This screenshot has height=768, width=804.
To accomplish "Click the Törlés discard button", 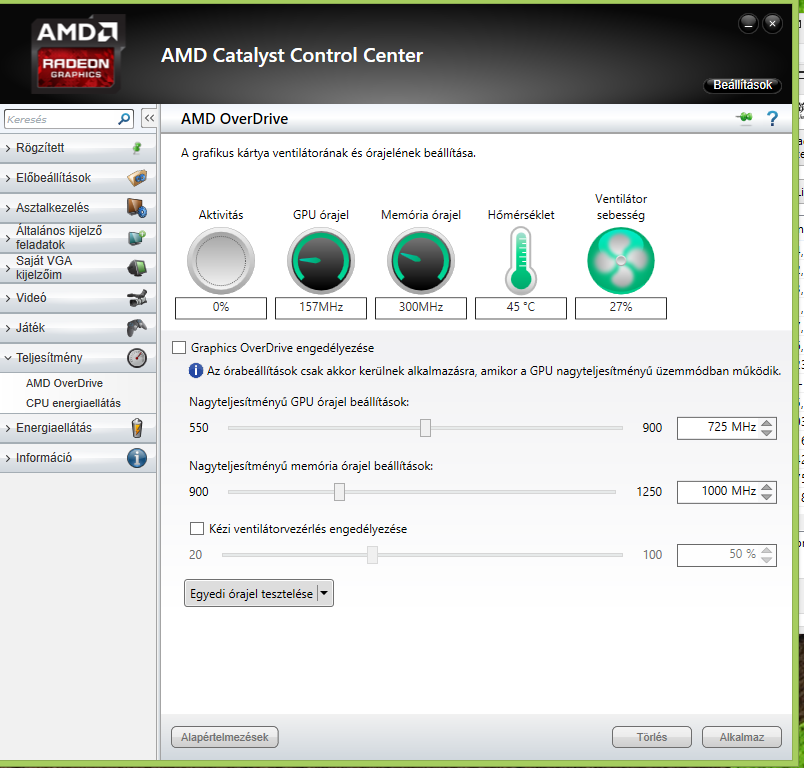I will (652, 737).
